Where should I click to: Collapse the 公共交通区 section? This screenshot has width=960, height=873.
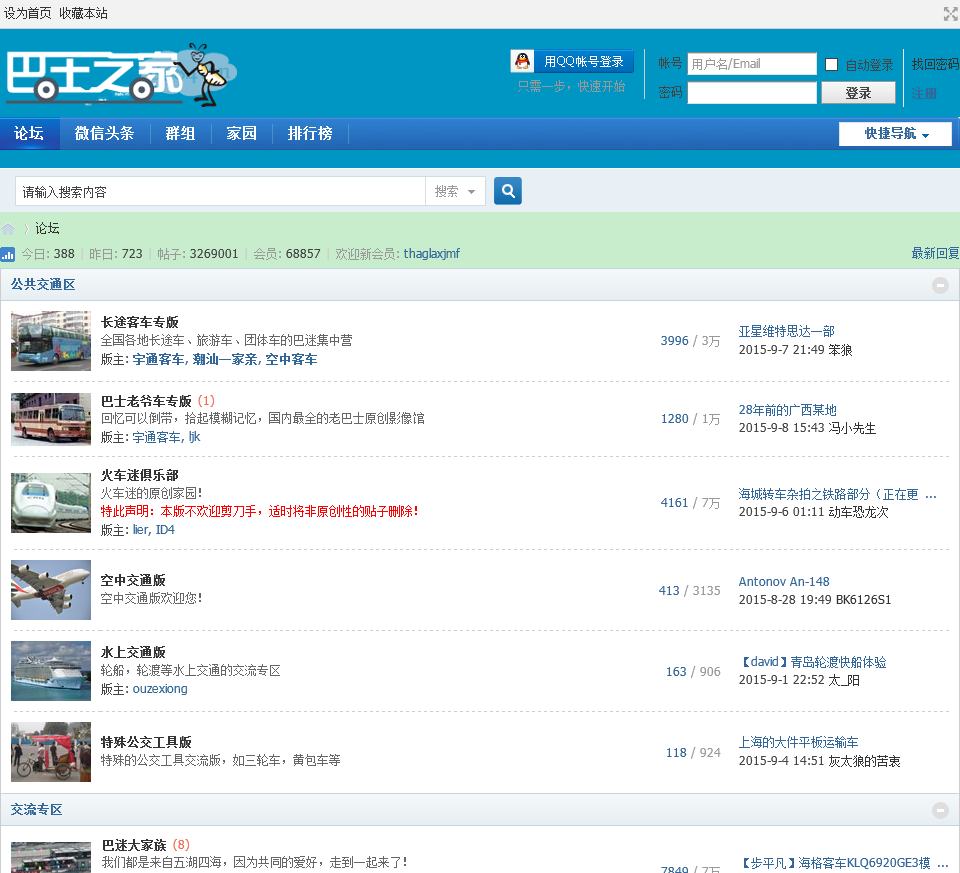click(940, 285)
